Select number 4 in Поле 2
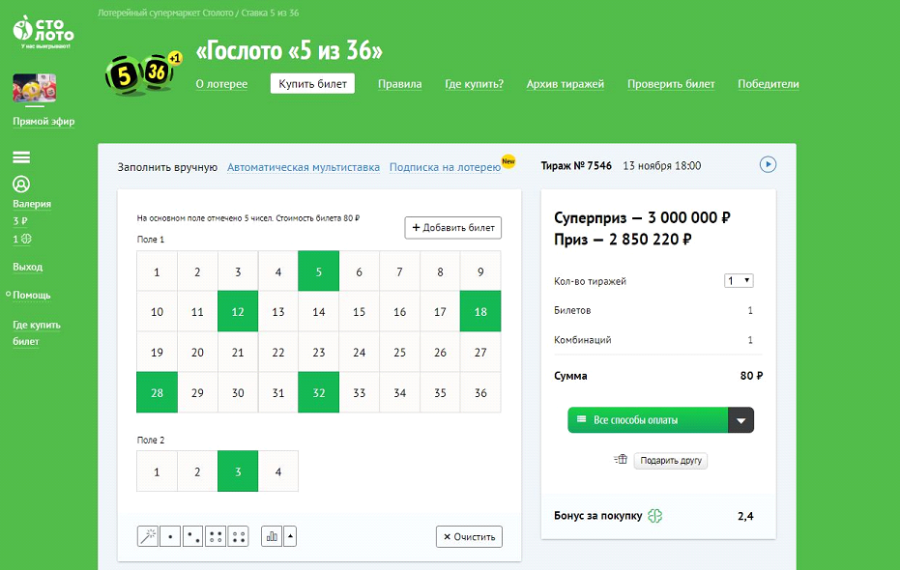 (278, 471)
